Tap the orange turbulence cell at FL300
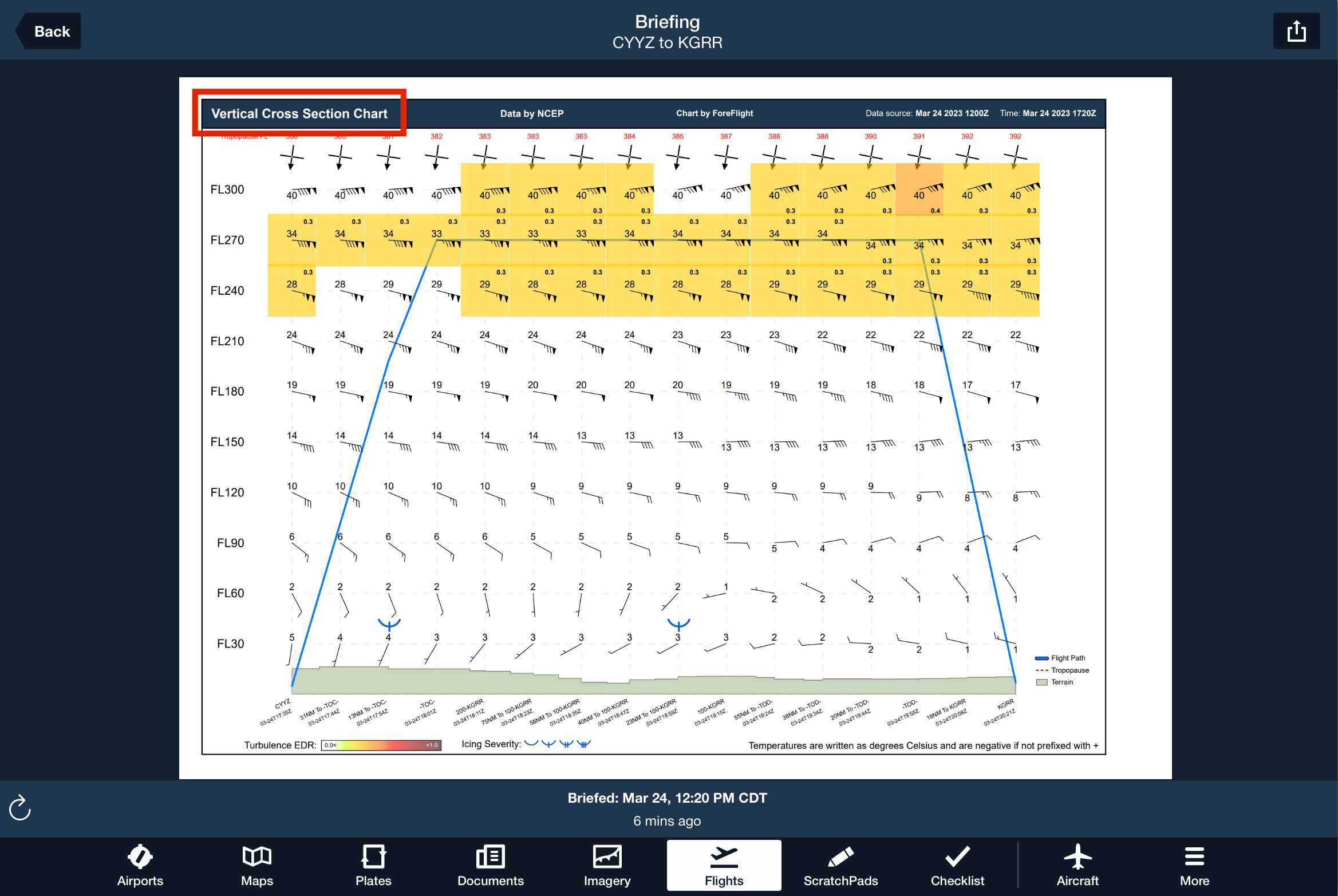1338x896 pixels. click(x=919, y=190)
